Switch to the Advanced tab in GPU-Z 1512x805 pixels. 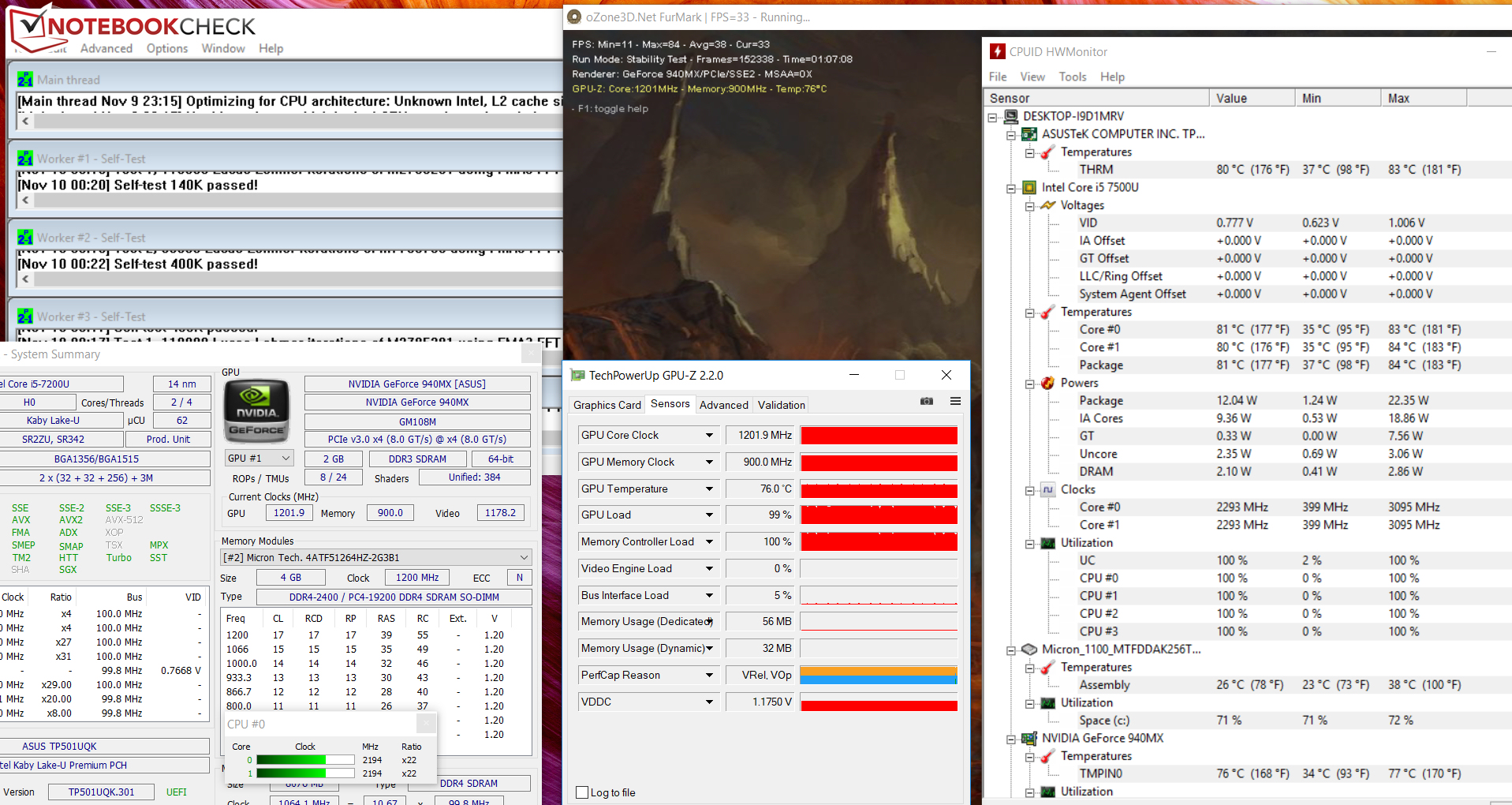[723, 405]
